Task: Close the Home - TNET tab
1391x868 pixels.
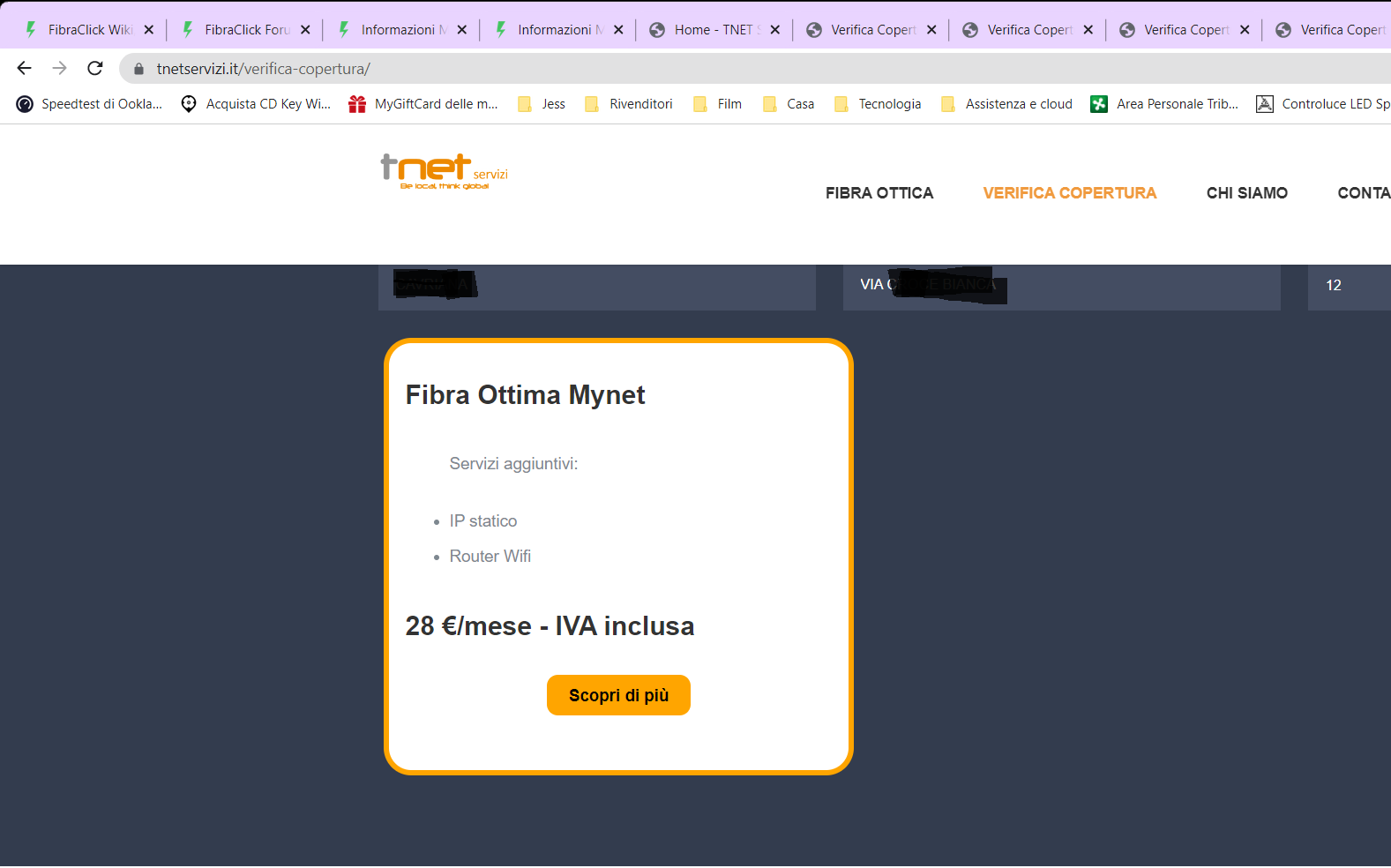Action: pyautogui.click(x=775, y=30)
